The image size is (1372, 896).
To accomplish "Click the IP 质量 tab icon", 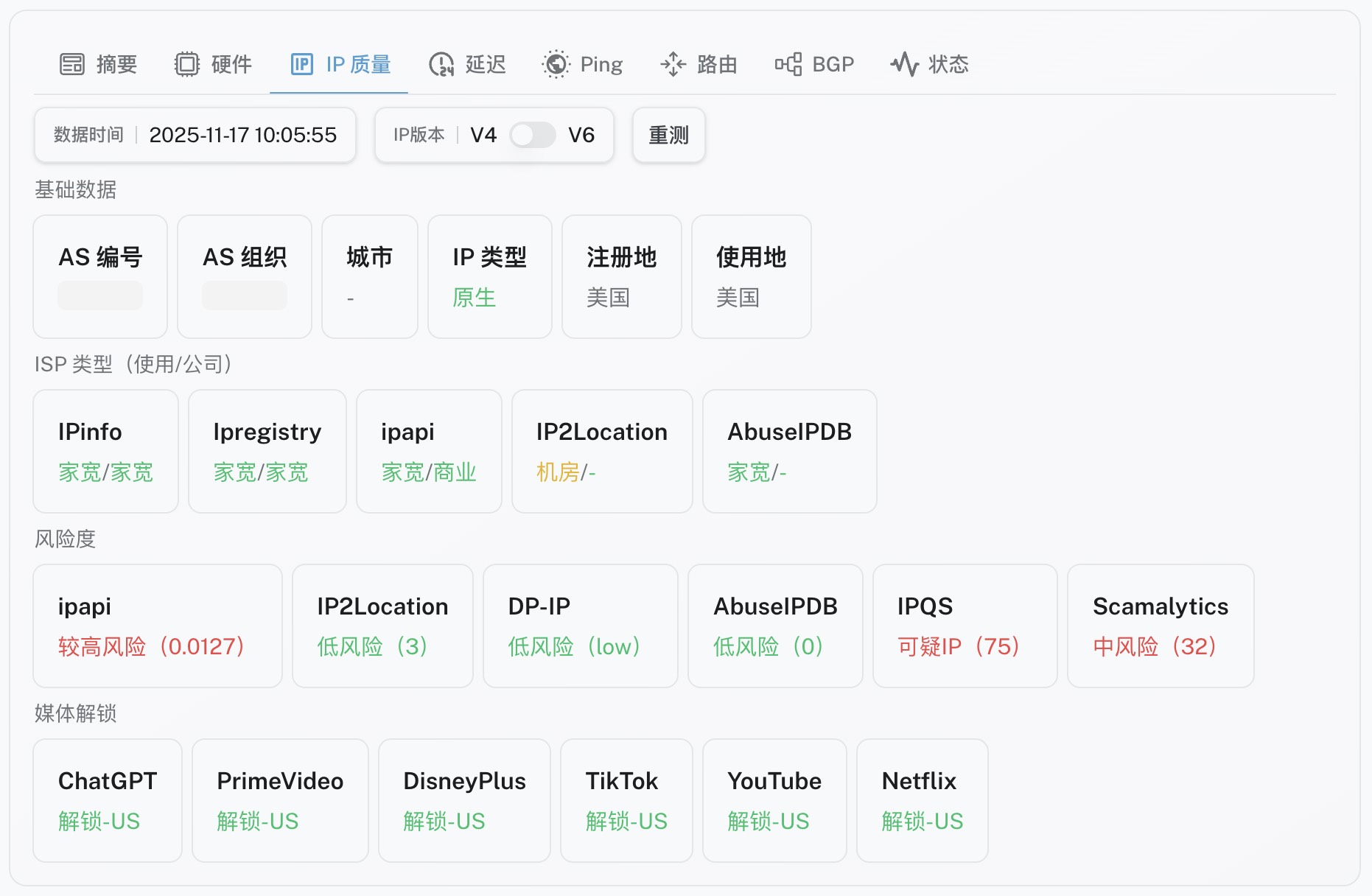I will 302,65.
